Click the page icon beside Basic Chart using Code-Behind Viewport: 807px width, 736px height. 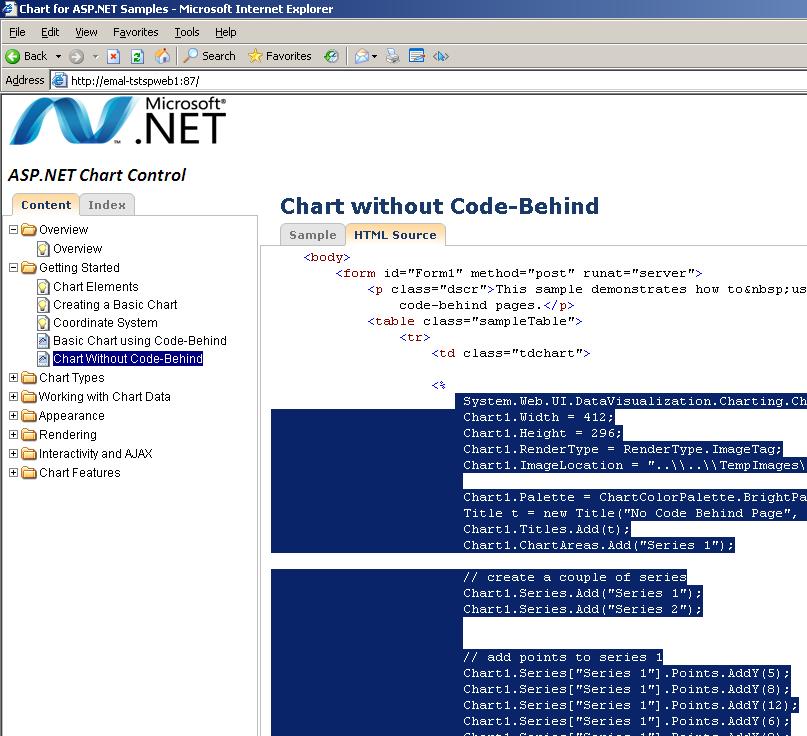43,341
